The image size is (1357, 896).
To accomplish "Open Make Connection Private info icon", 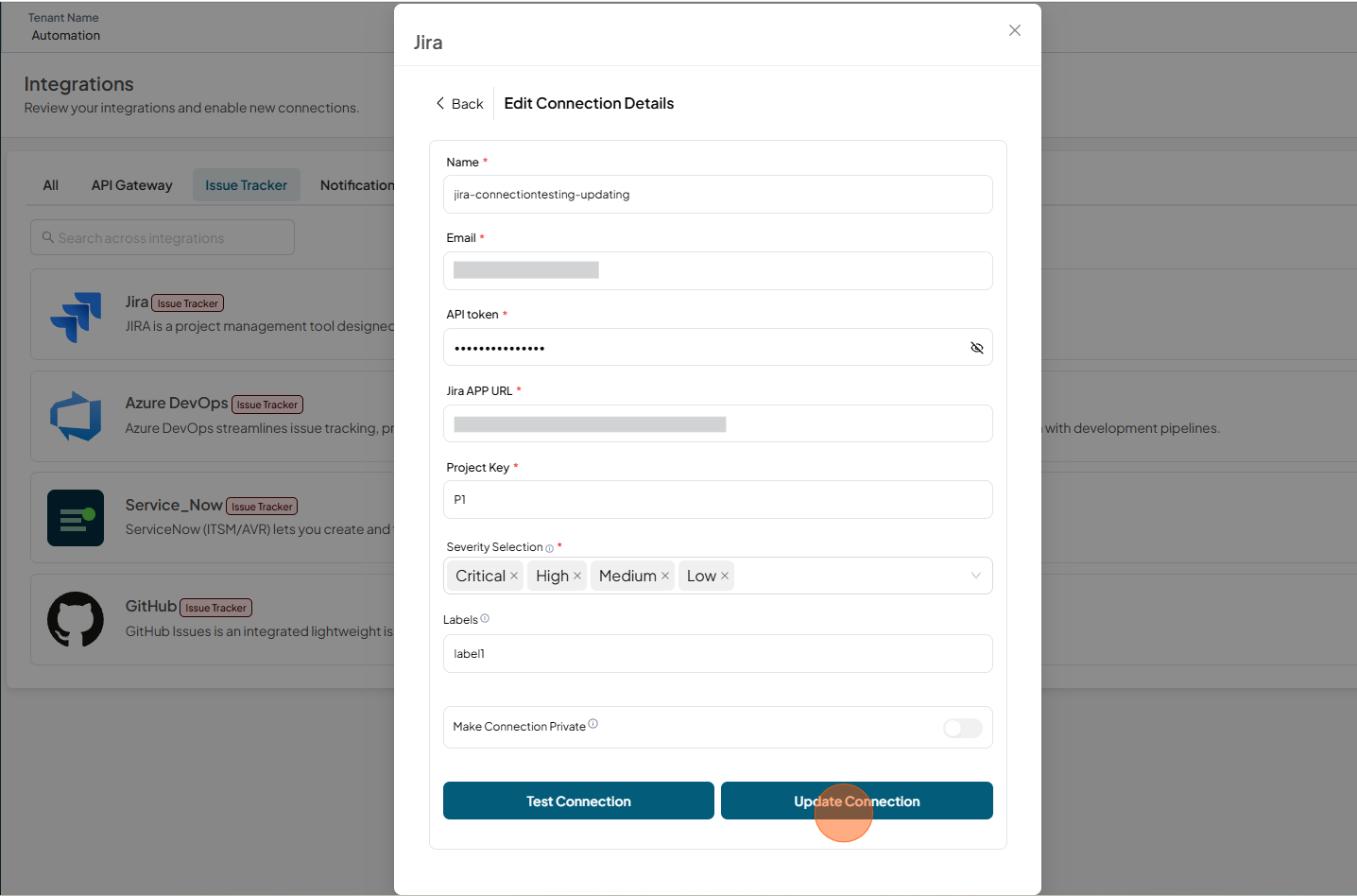I will pyautogui.click(x=593, y=724).
